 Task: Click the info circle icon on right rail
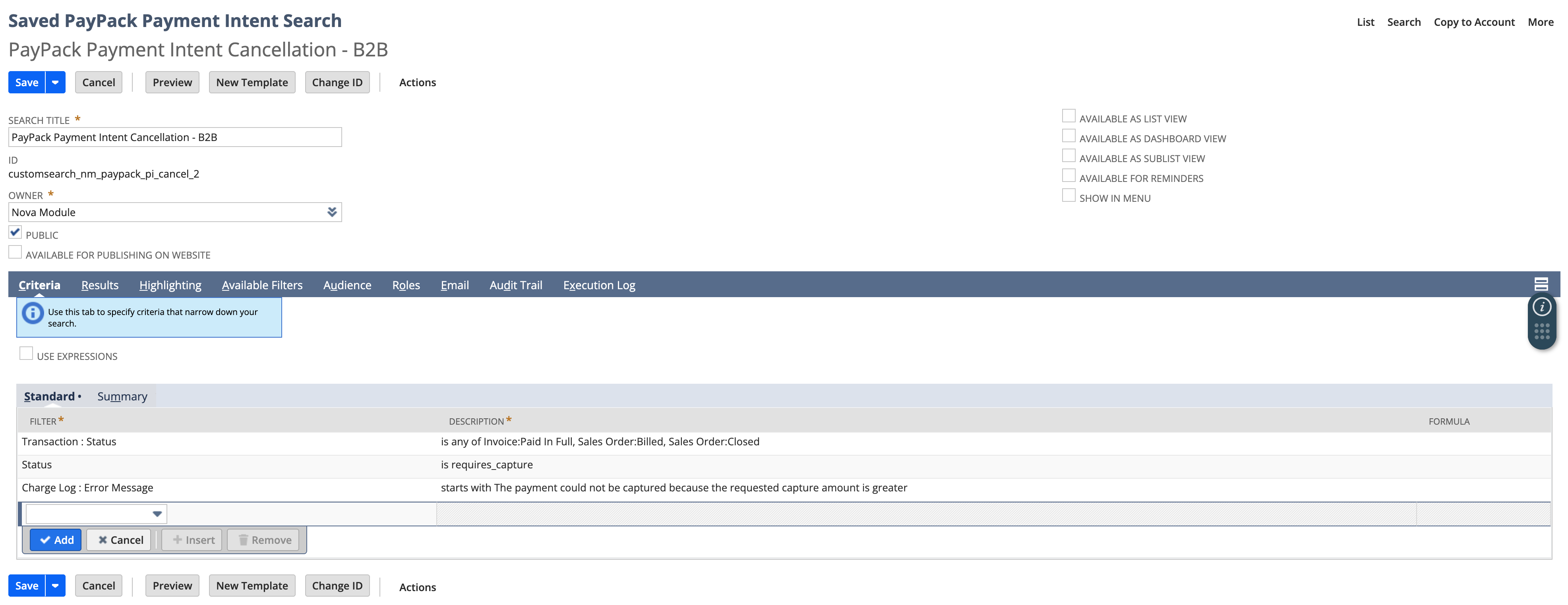pos(1541,307)
